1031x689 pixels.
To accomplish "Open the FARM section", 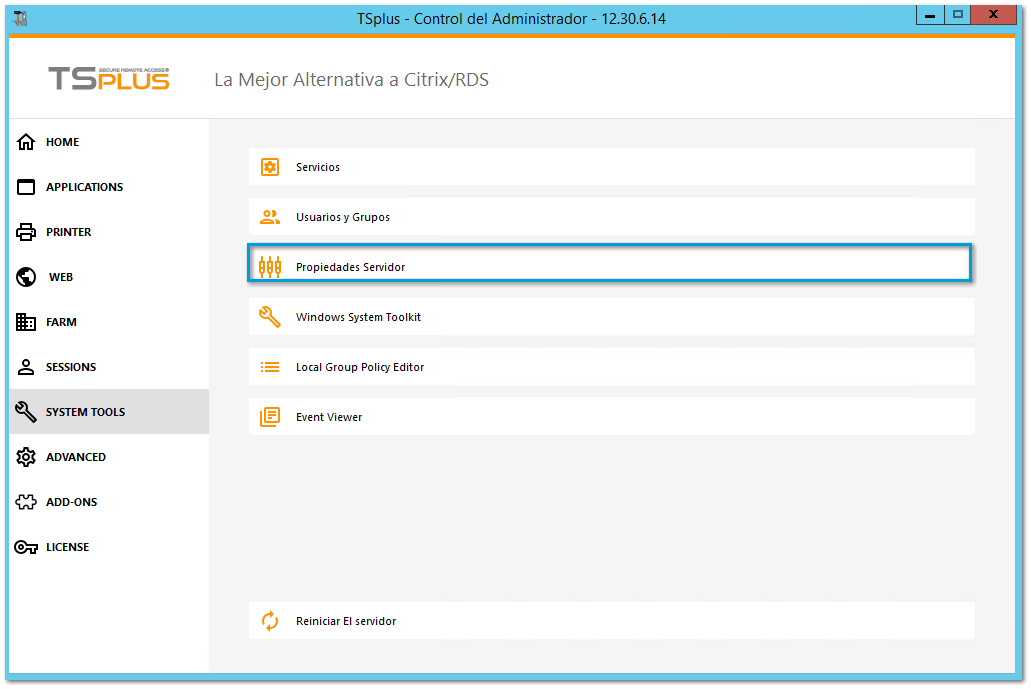I will pos(109,322).
